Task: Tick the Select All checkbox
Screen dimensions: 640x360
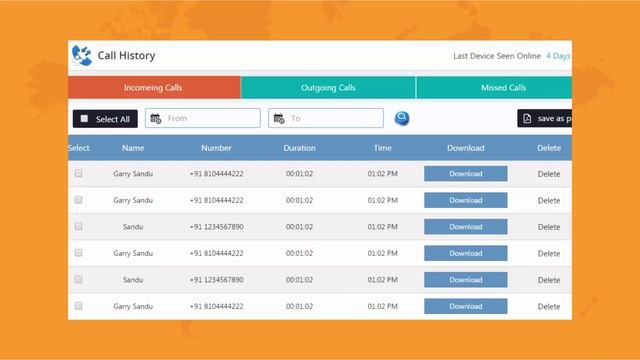Action: click(84, 118)
